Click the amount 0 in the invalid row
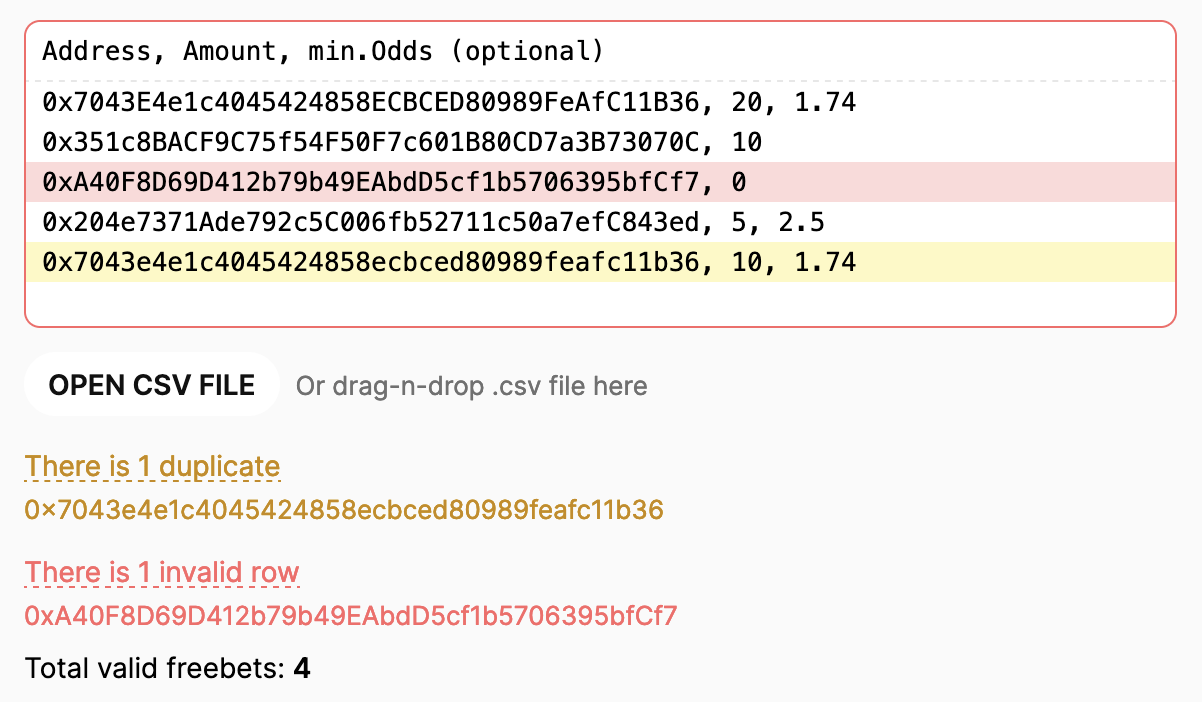 [x=738, y=182]
